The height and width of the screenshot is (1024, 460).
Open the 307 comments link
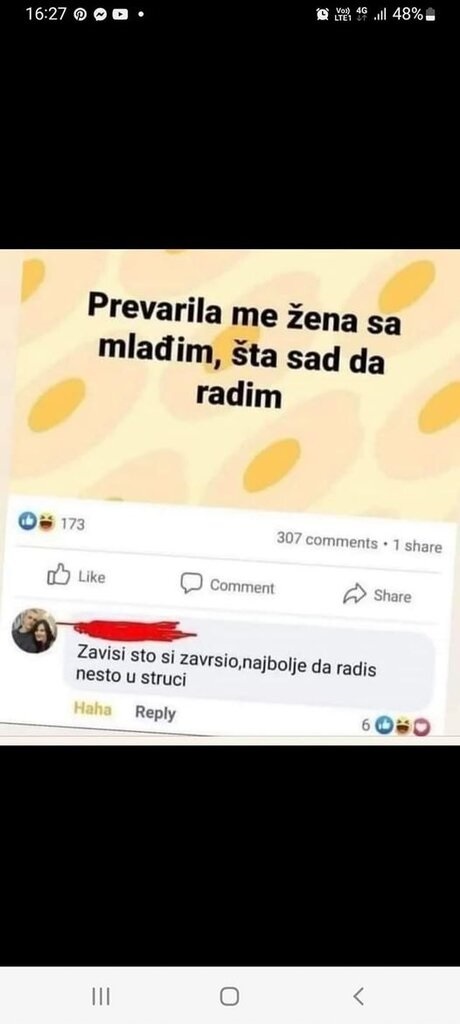(x=327, y=541)
